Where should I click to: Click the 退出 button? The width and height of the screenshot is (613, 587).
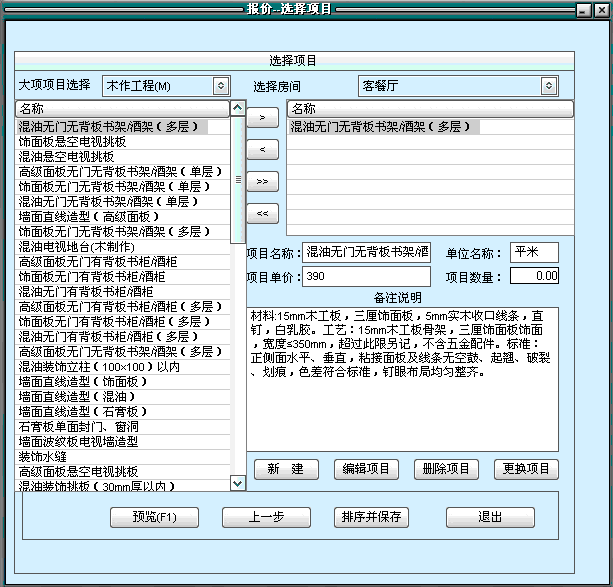pos(490,517)
